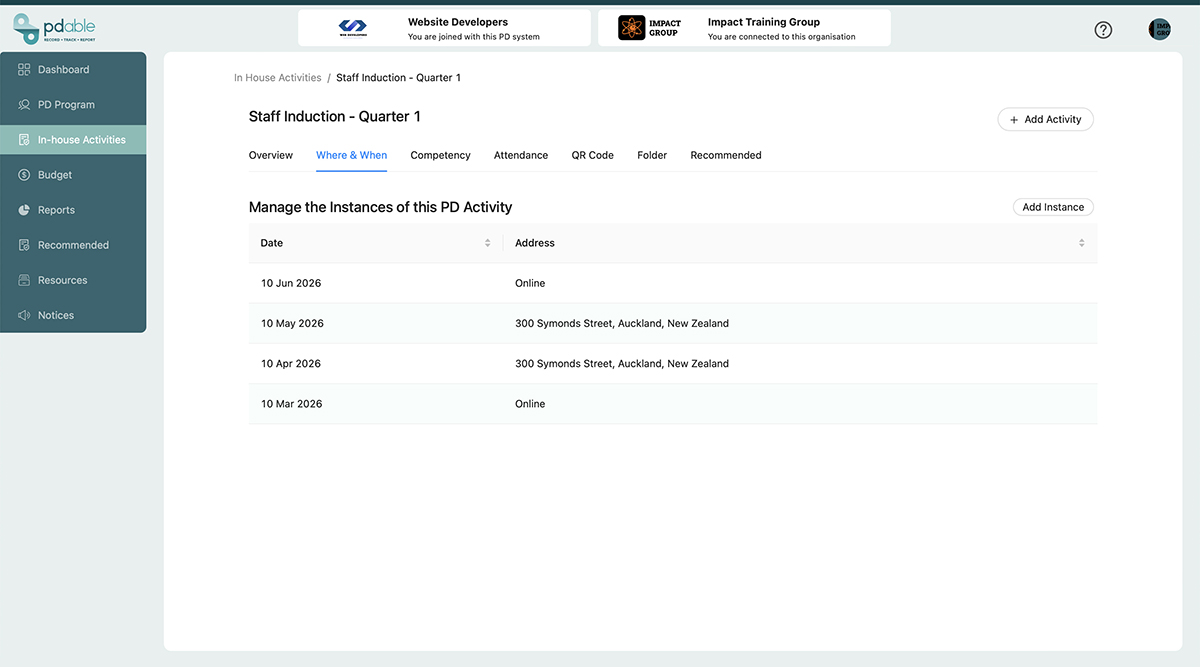The image size is (1200, 667).
Task: Open Budget in the sidebar
Action: tap(73, 175)
